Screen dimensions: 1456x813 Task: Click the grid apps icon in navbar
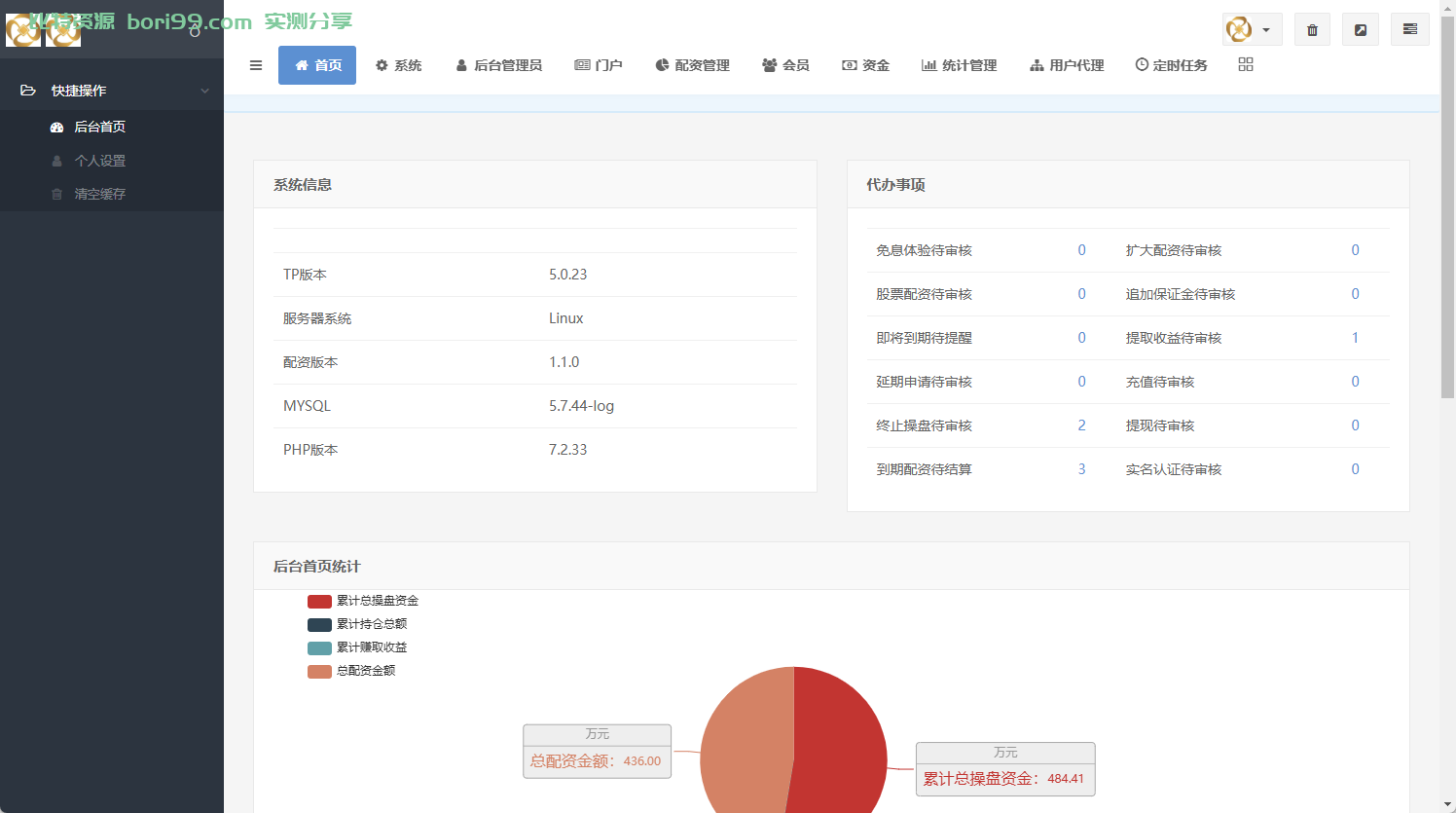click(1246, 64)
